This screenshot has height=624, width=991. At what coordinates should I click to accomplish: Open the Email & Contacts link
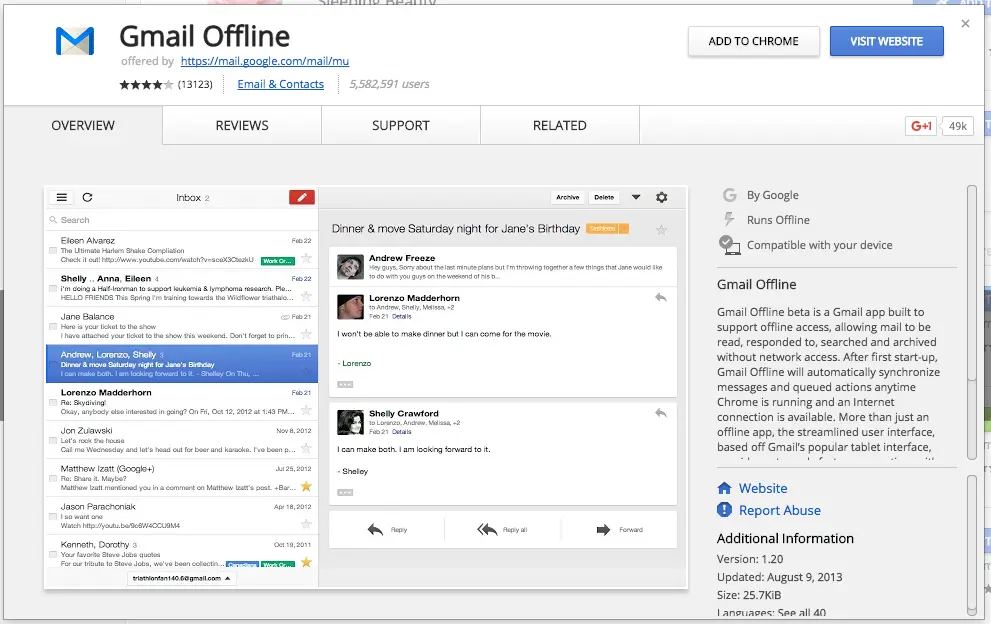(x=280, y=84)
